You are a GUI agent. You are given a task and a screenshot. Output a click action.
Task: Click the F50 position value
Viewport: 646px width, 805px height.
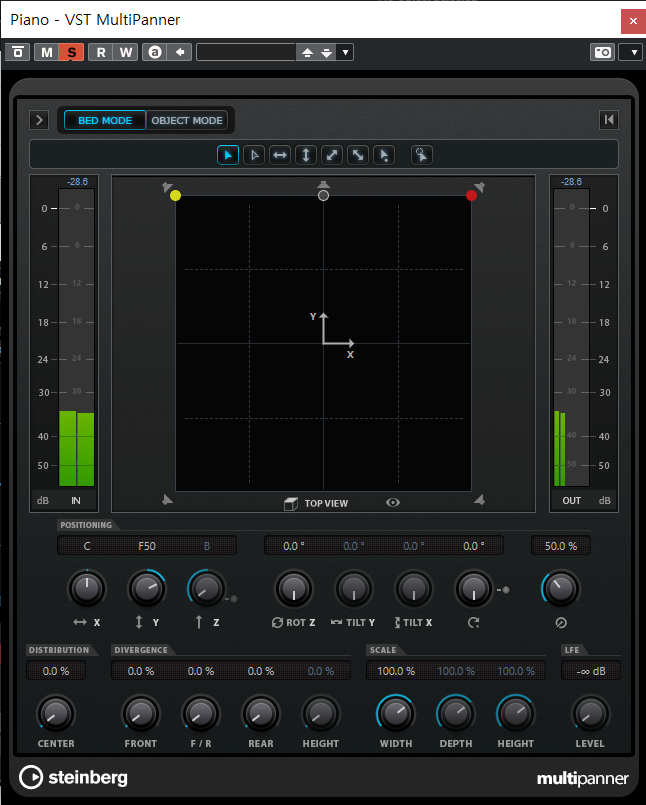pyautogui.click(x=147, y=546)
